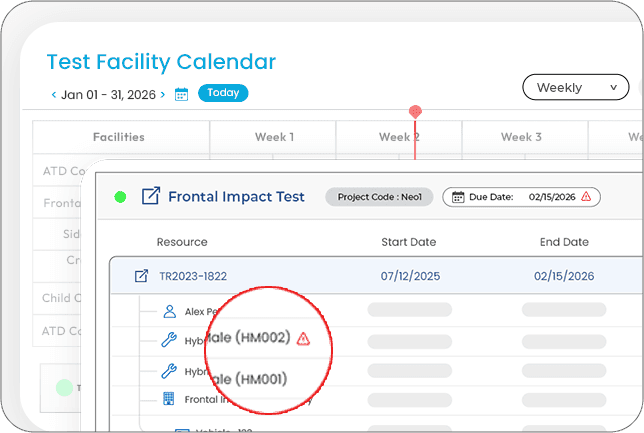Select the (HM001) resource text
644x433 pixels.
pos(261,379)
